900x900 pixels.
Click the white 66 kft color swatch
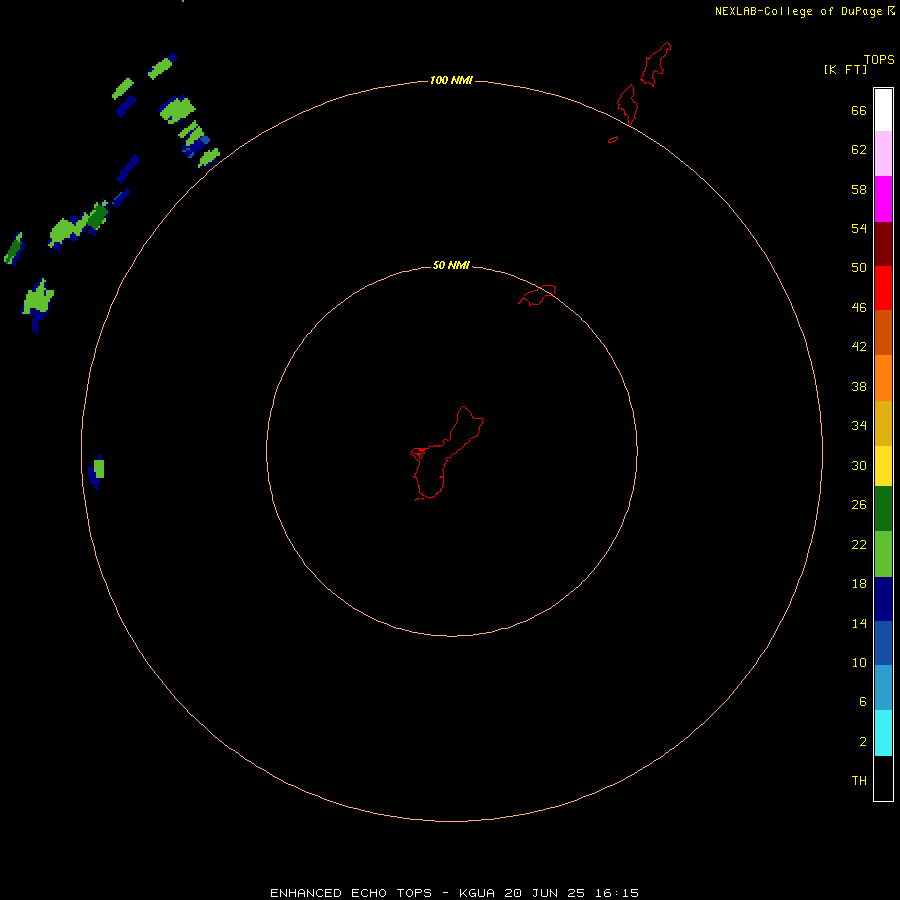[883, 110]
